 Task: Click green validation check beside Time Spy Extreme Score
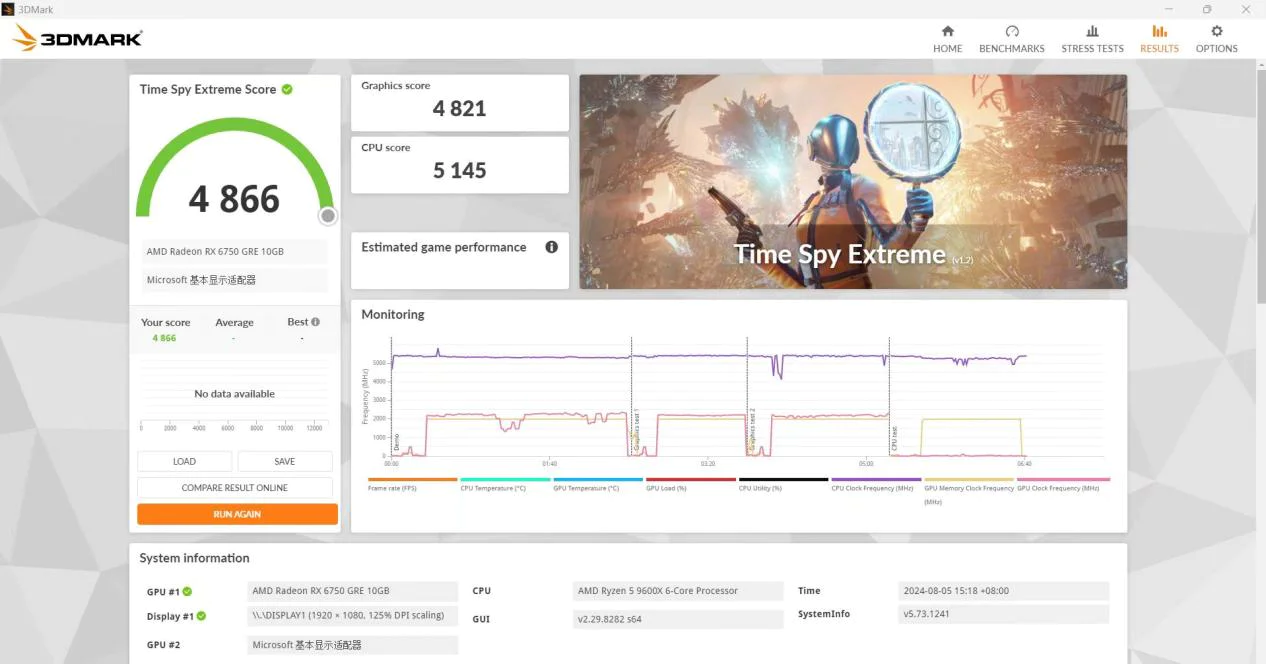(287, 89)
